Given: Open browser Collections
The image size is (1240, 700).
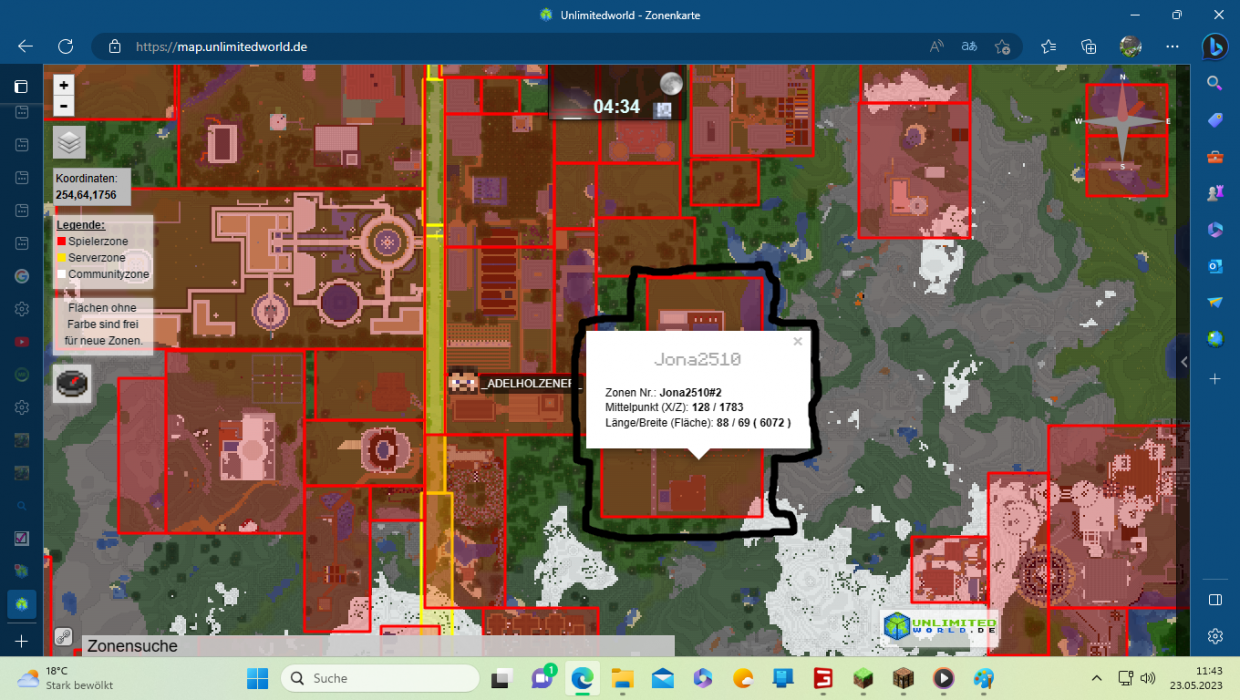Looking at the screenshot, I should click(1089, 46).
